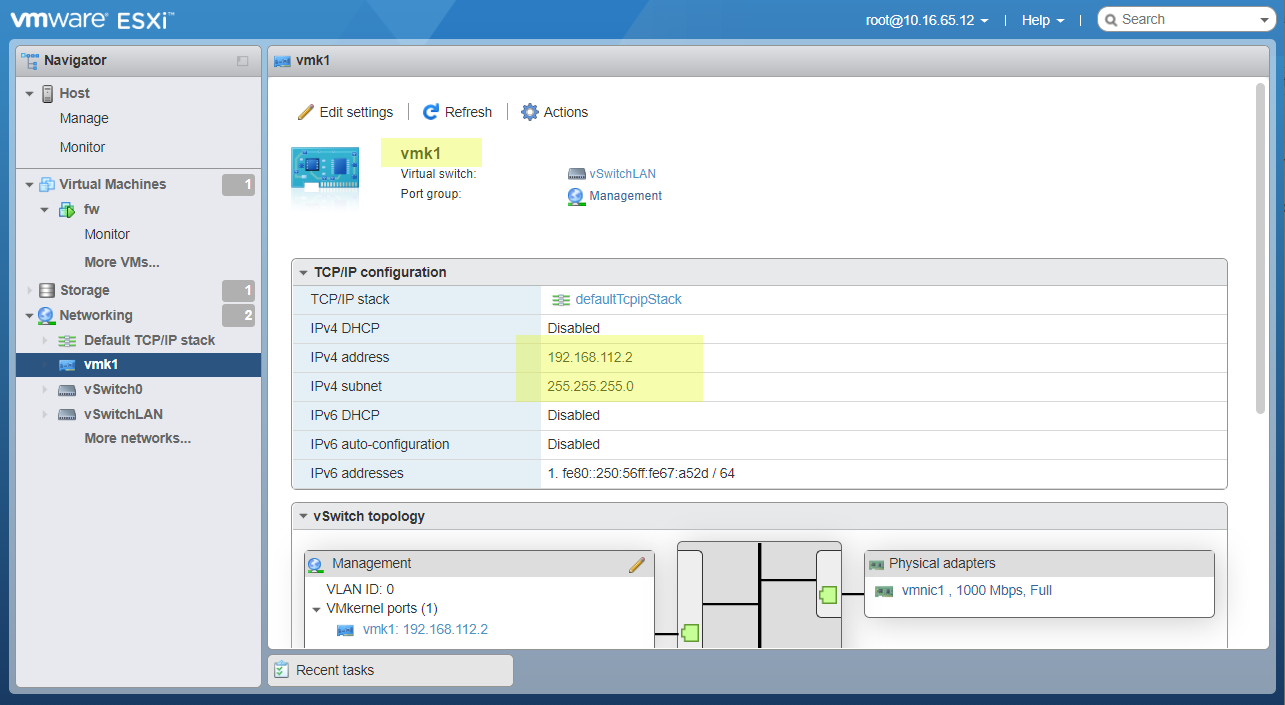Click the VMware ESXi logo
The height and width of the screenshot is (705, 1285).
click(92, 19)
